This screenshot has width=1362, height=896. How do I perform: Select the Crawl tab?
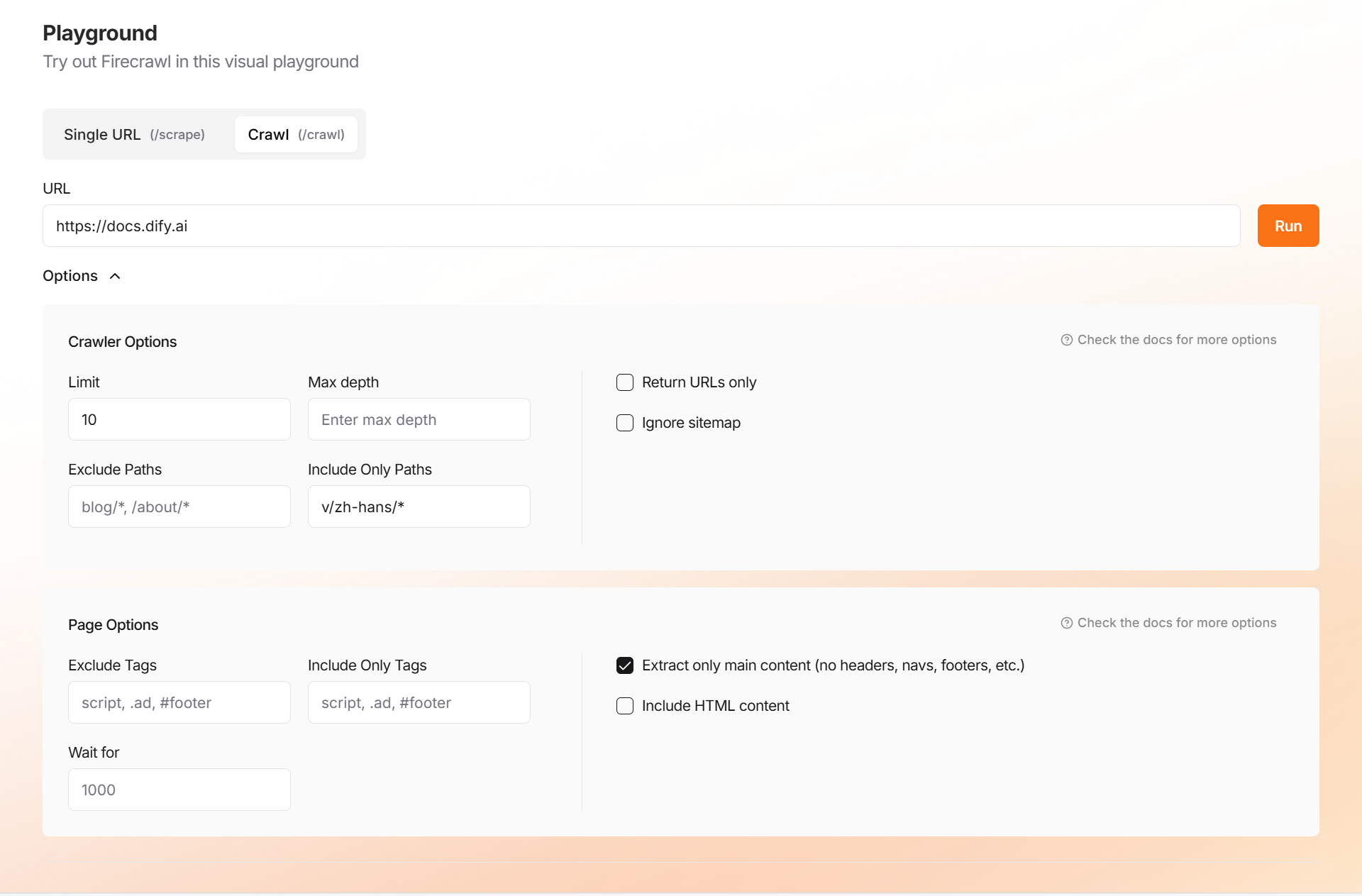click(x=296, y=134)
